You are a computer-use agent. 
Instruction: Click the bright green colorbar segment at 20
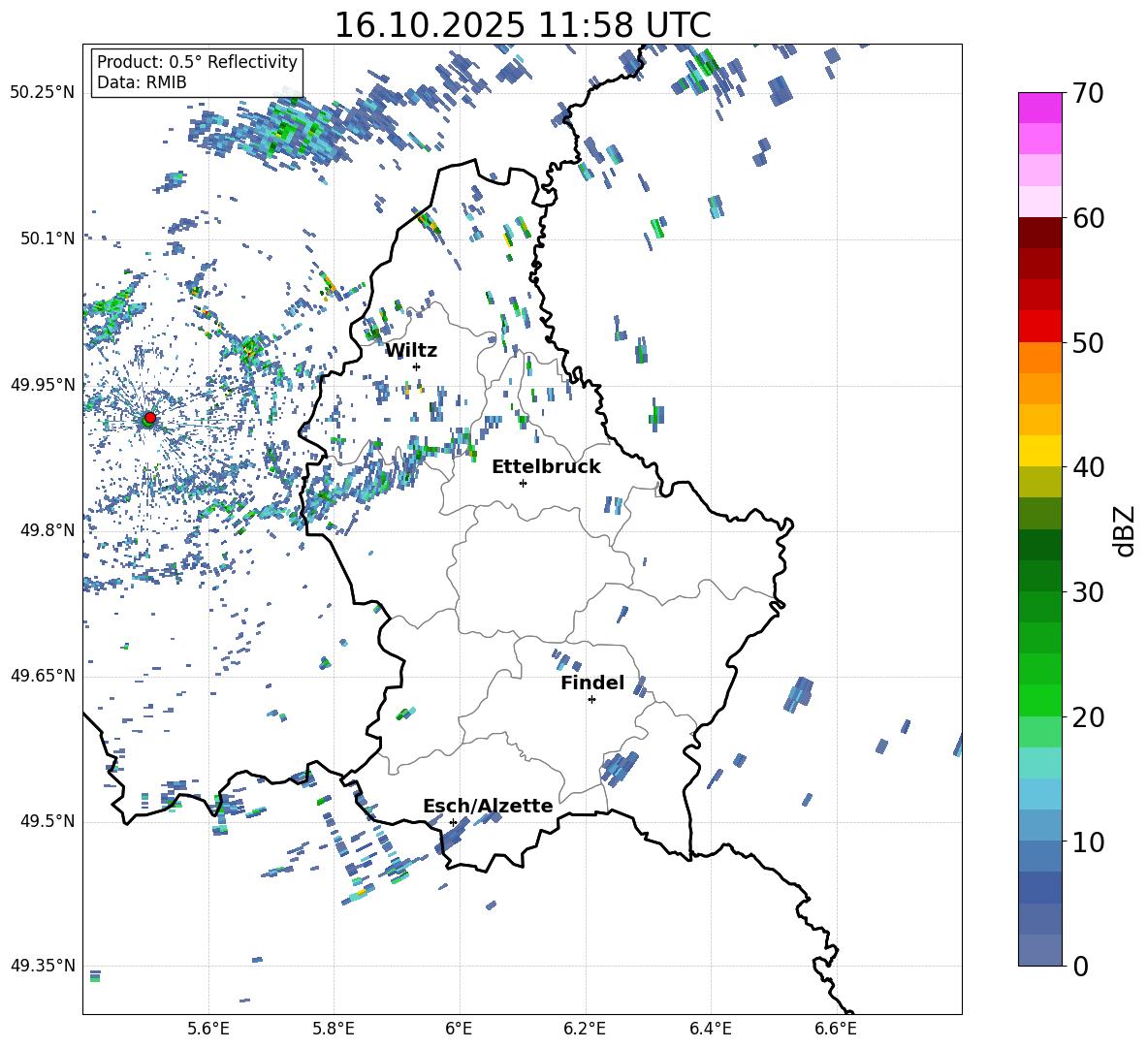[1040, 700]
